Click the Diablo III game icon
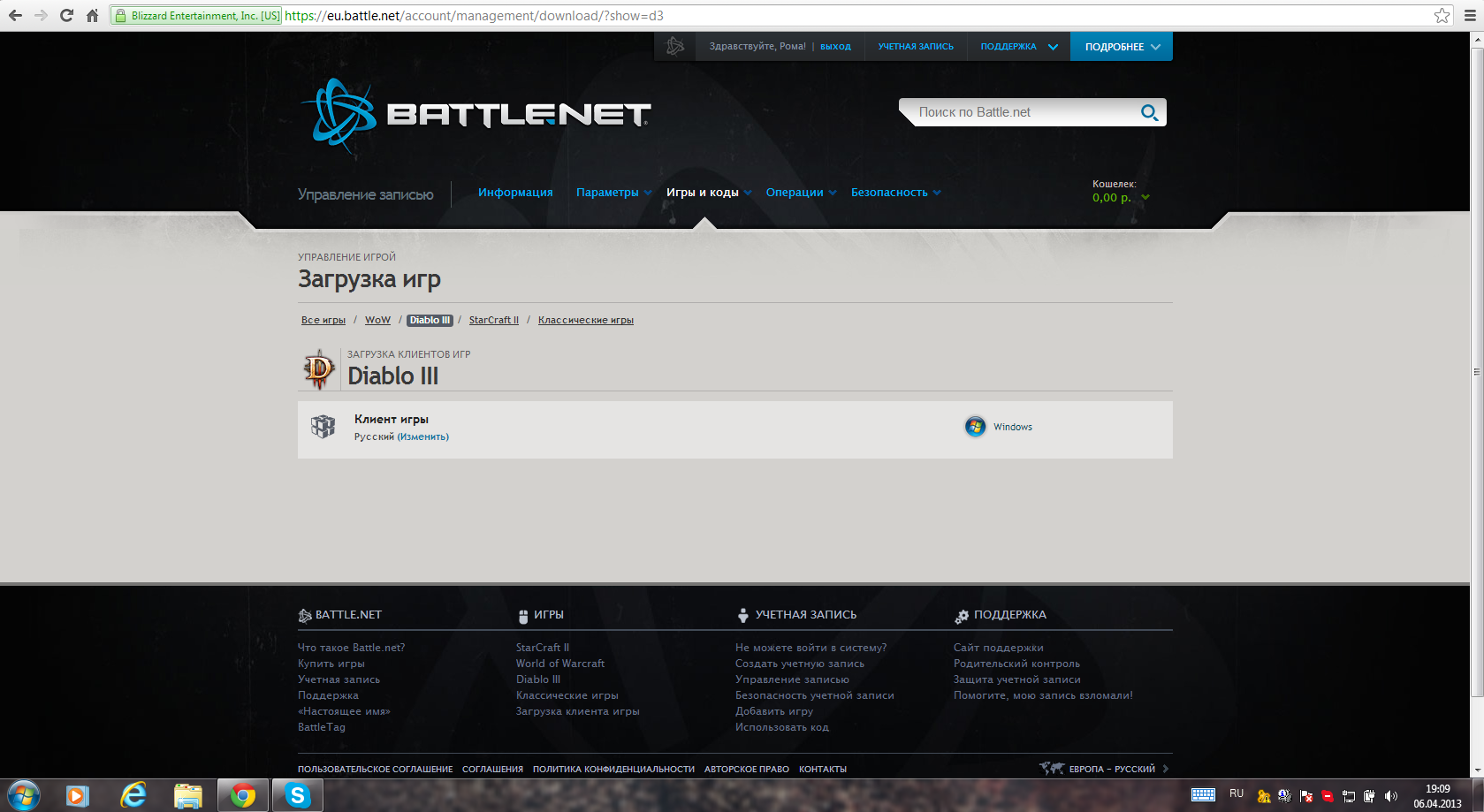Screen dimensions: 1484x812 point(319,369)
